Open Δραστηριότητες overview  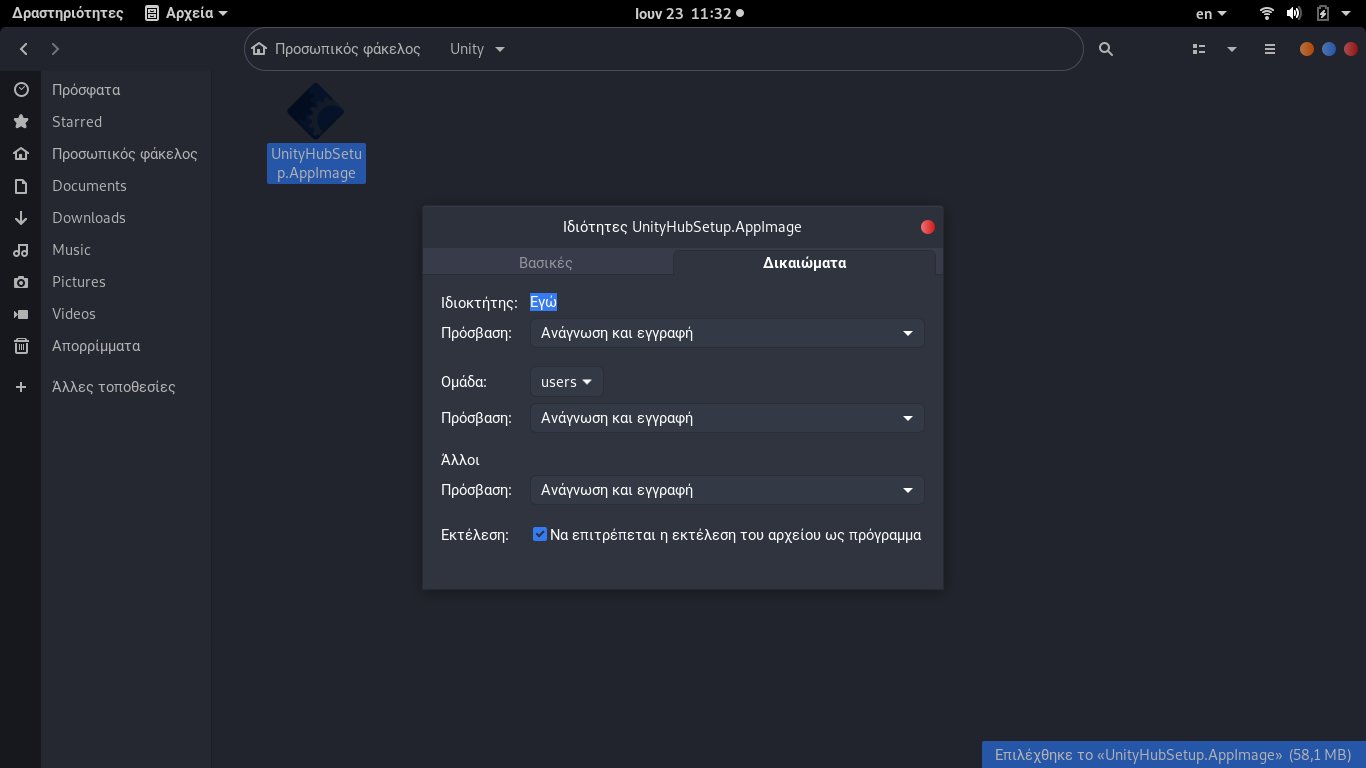coord(68,13)
